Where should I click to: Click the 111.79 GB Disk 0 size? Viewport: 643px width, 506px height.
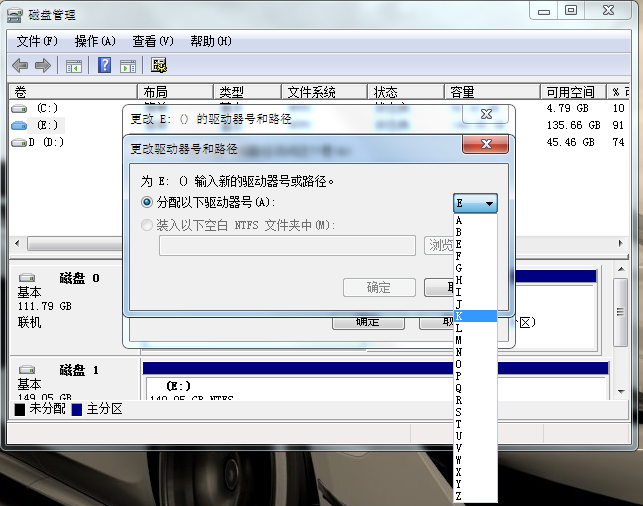[44, 306]
